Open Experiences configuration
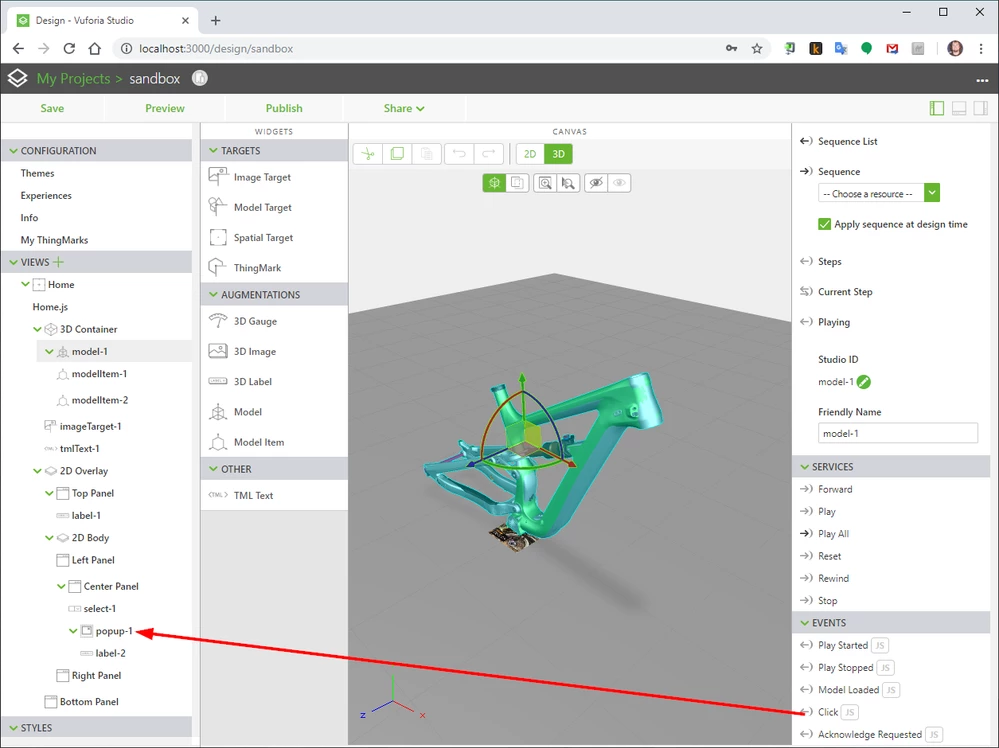999x748 pixels. pyautogui.click(x=46, y=196)
